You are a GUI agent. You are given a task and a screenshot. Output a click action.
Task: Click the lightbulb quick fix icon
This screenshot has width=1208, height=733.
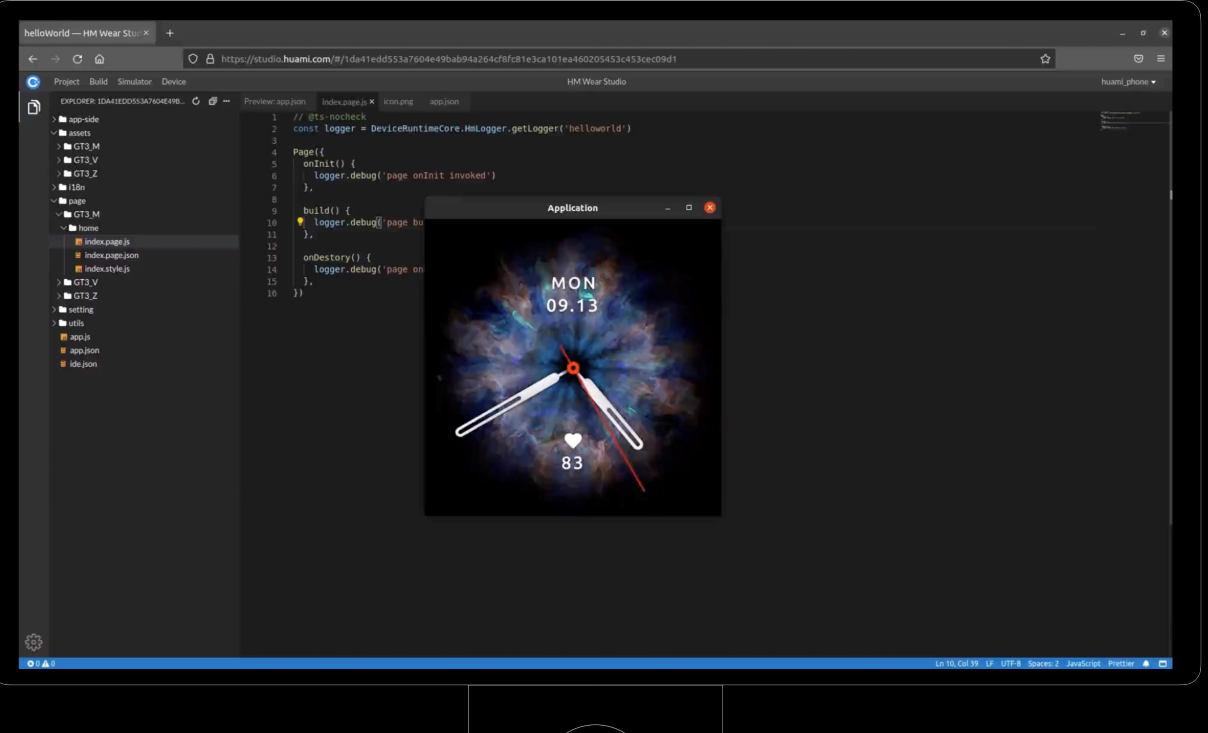pos(300,222)
